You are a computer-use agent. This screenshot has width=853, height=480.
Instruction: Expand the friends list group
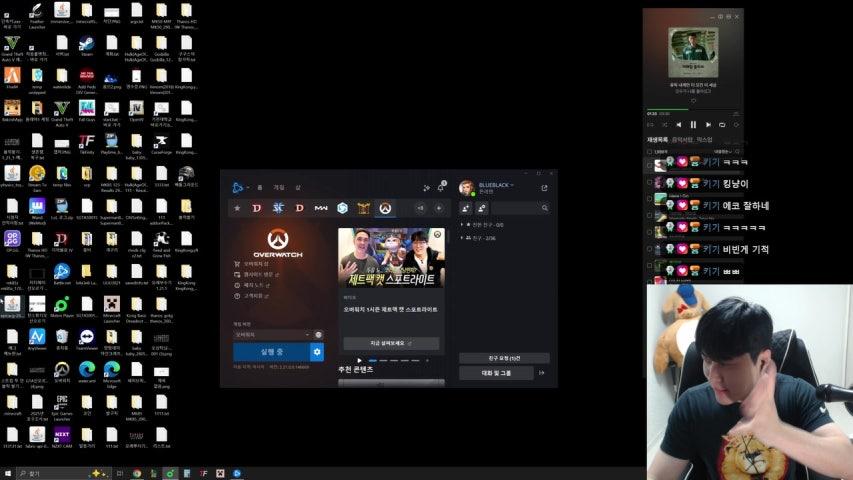coord(479,238)
